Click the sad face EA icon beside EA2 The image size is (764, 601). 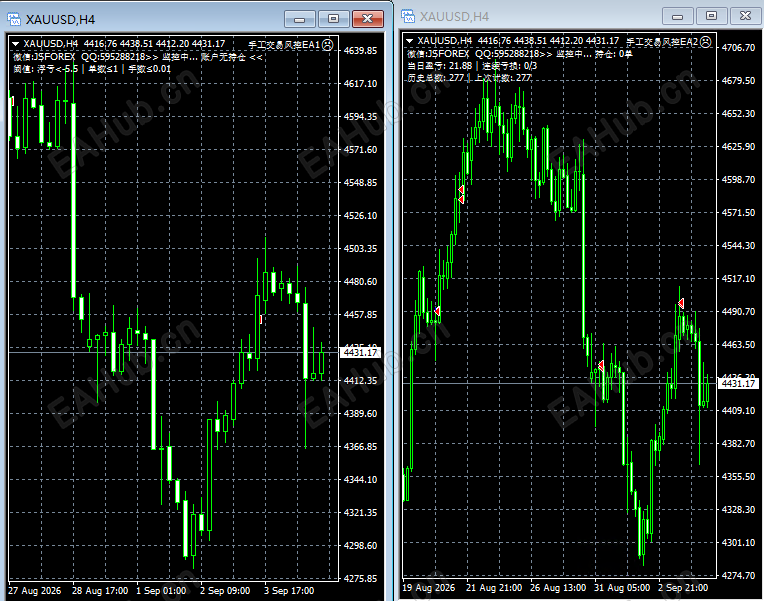pyautogui.click(x=706, y=42)
